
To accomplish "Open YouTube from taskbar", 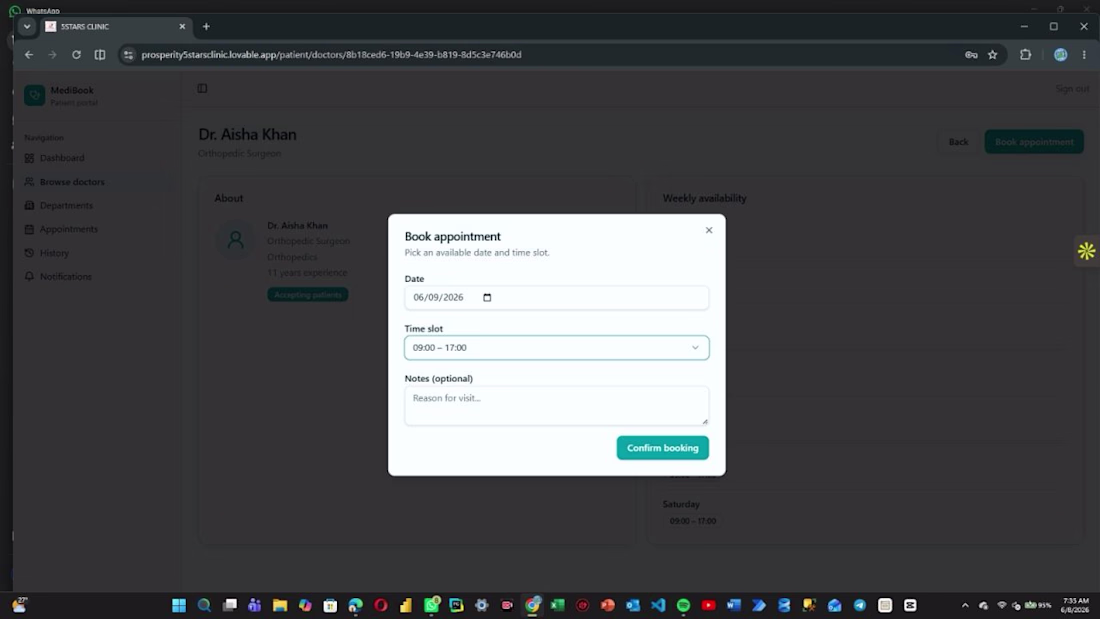I will [709, 605].
